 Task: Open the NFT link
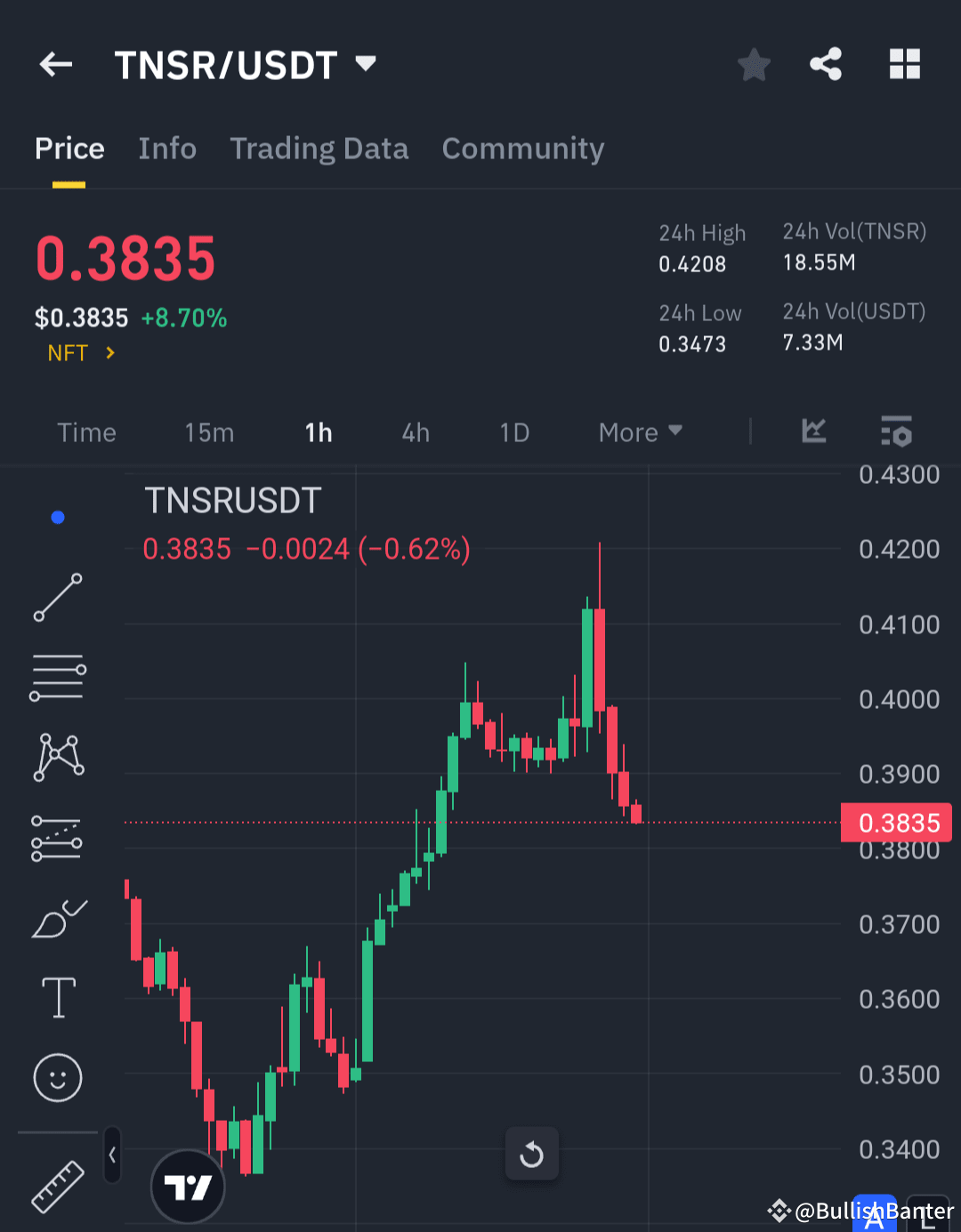[80, 352]
